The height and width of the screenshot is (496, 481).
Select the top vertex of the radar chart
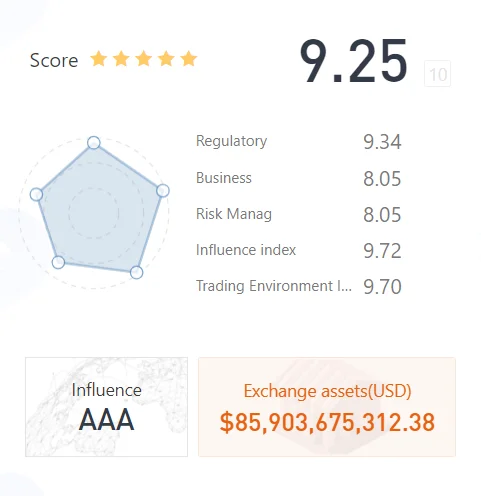pos(94,142)
